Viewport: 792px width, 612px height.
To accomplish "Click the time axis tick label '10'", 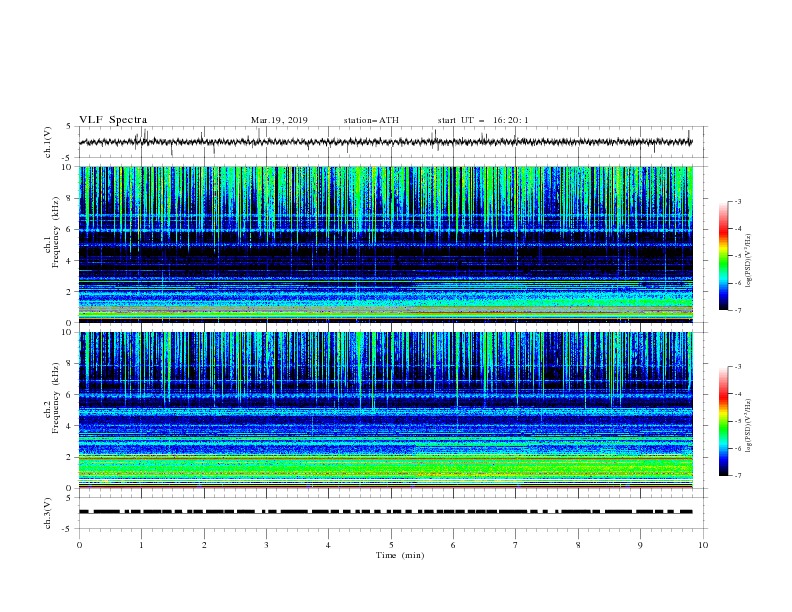I will tap(703, 545).
